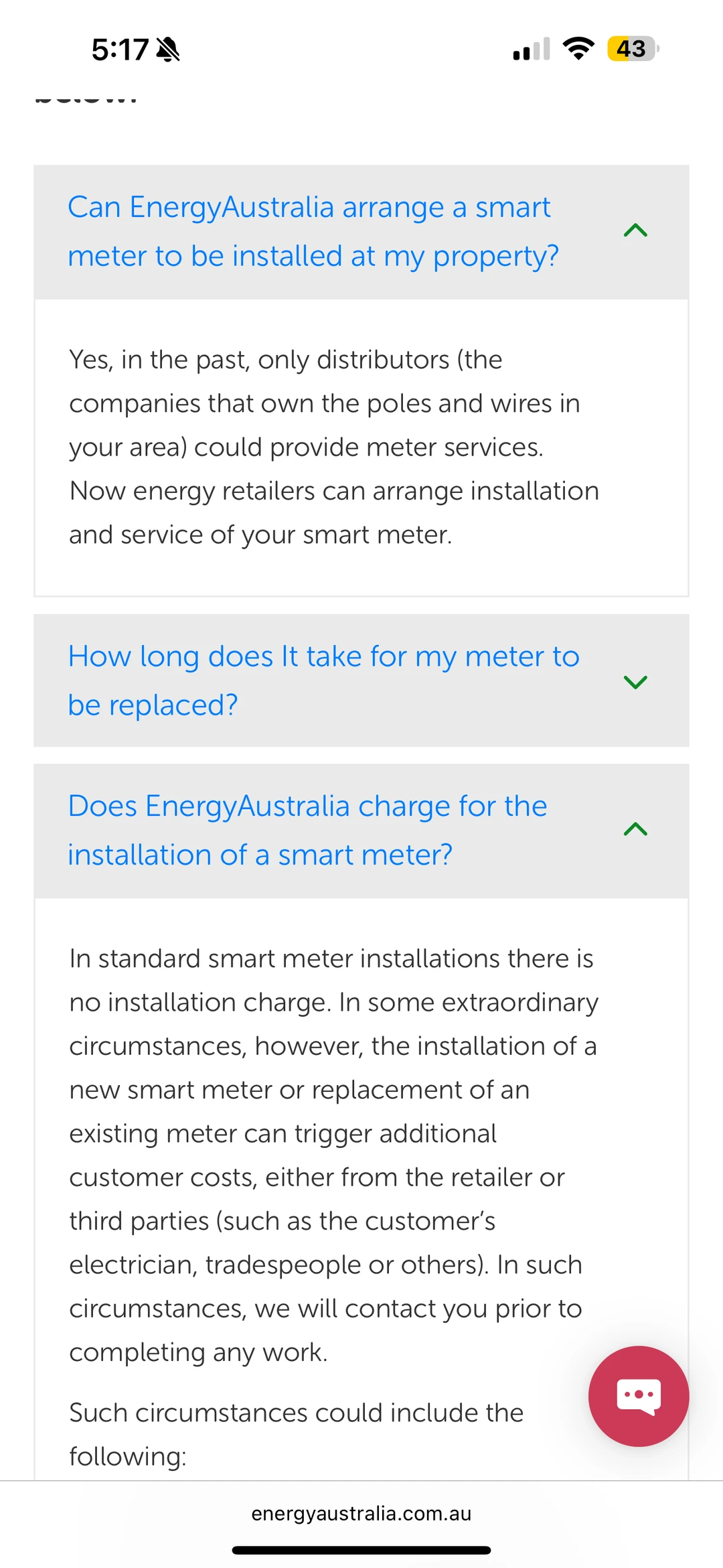723x1568 pixels.
Task: Tap the 'Such circumstances could include' text
Action: coord(297,1435)
